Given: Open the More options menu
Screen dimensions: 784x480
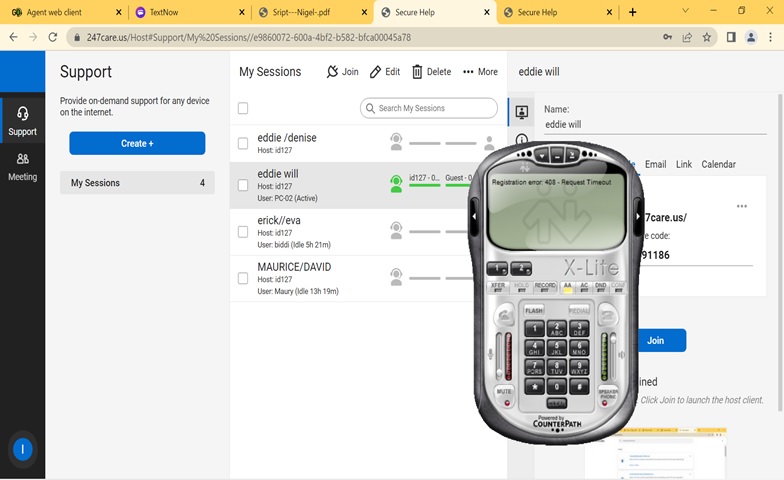Looking at the screenshot, I should pos(480,72).
